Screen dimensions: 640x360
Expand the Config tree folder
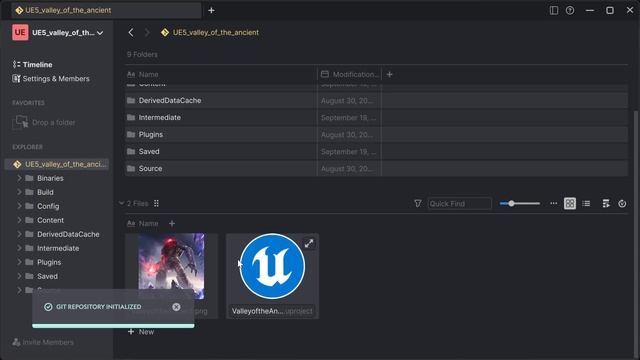19,206
